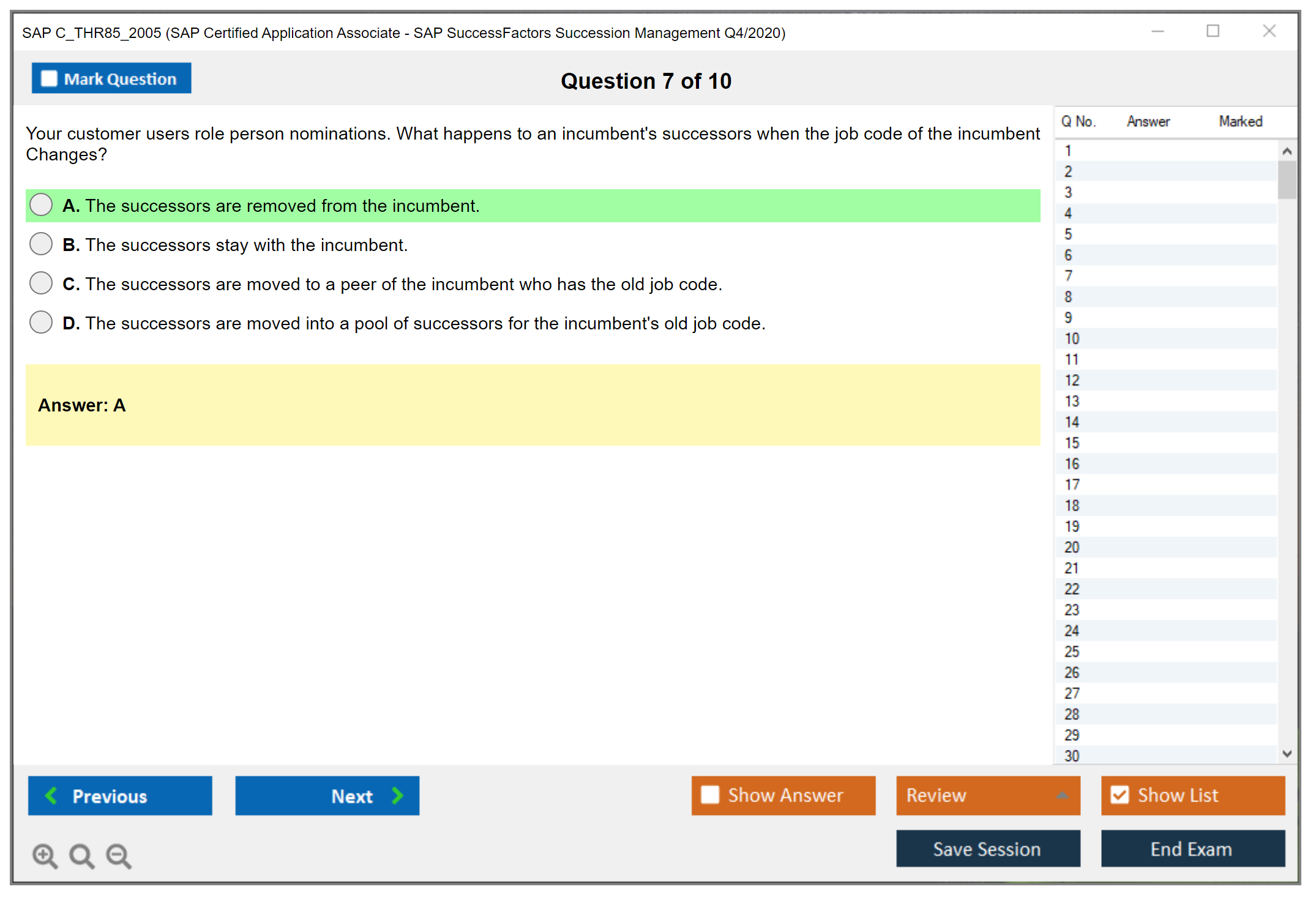Minimize the exam window
The width and height of the screenshot is (1316, 900).
pyautogui.click(x=1157, y=32)
